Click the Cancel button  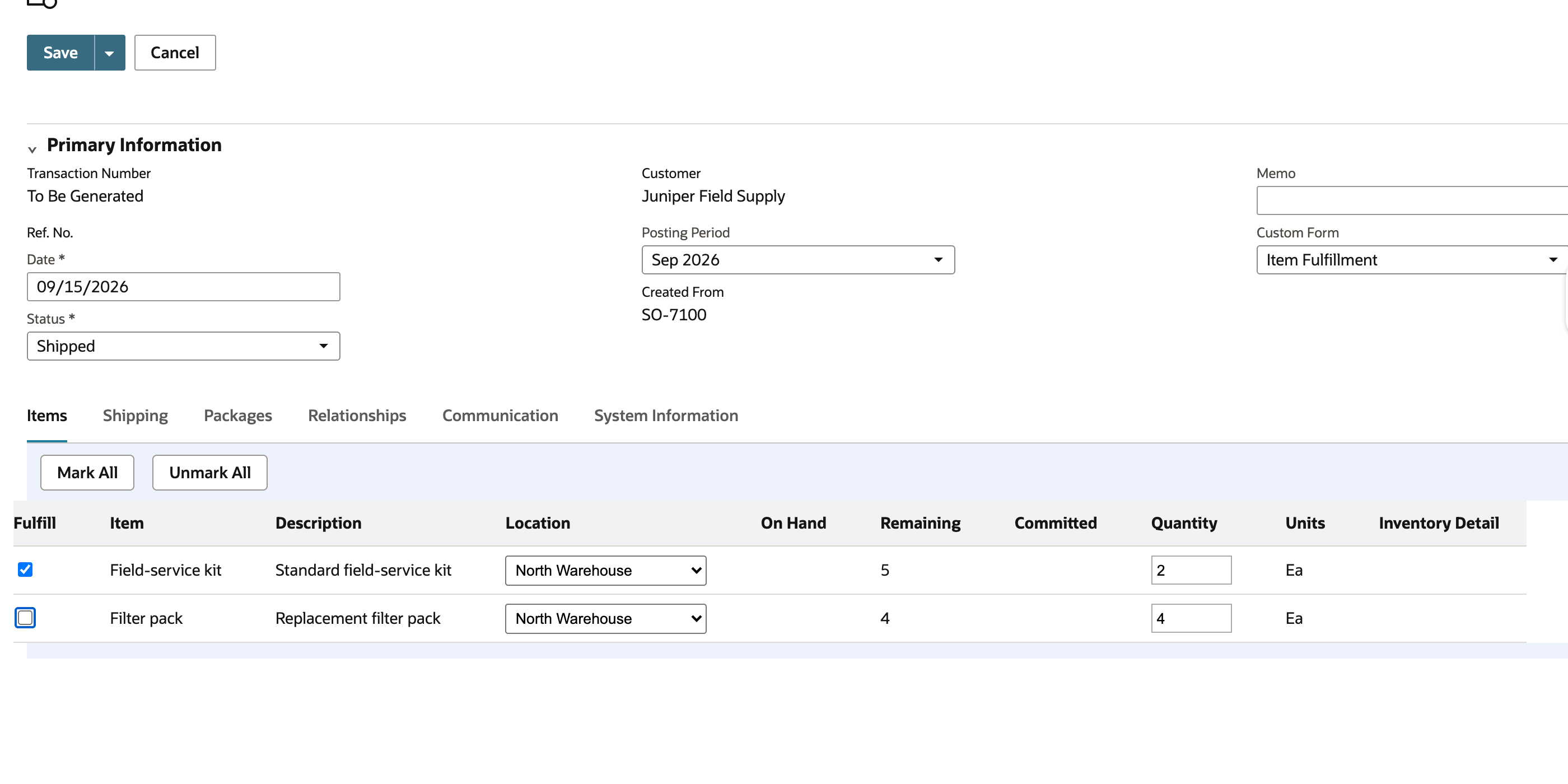point(175,53)
